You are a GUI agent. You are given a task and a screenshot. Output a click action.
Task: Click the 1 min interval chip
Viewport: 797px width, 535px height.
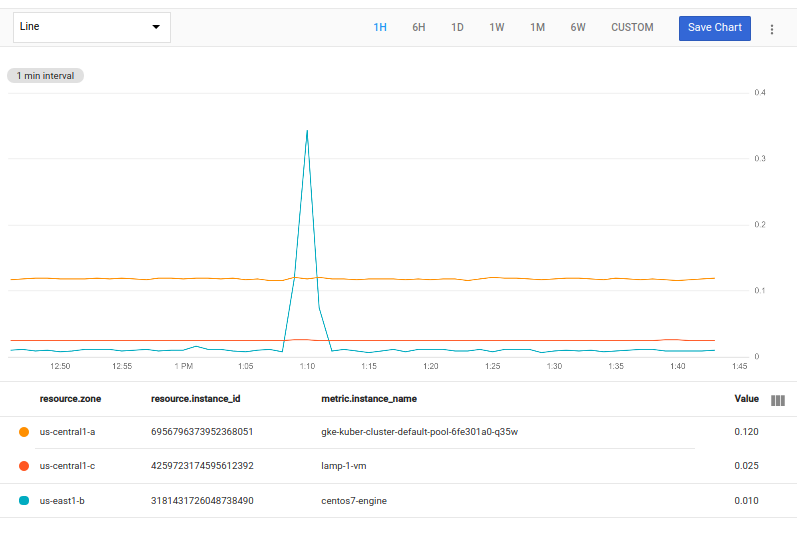tap(45, 76)
